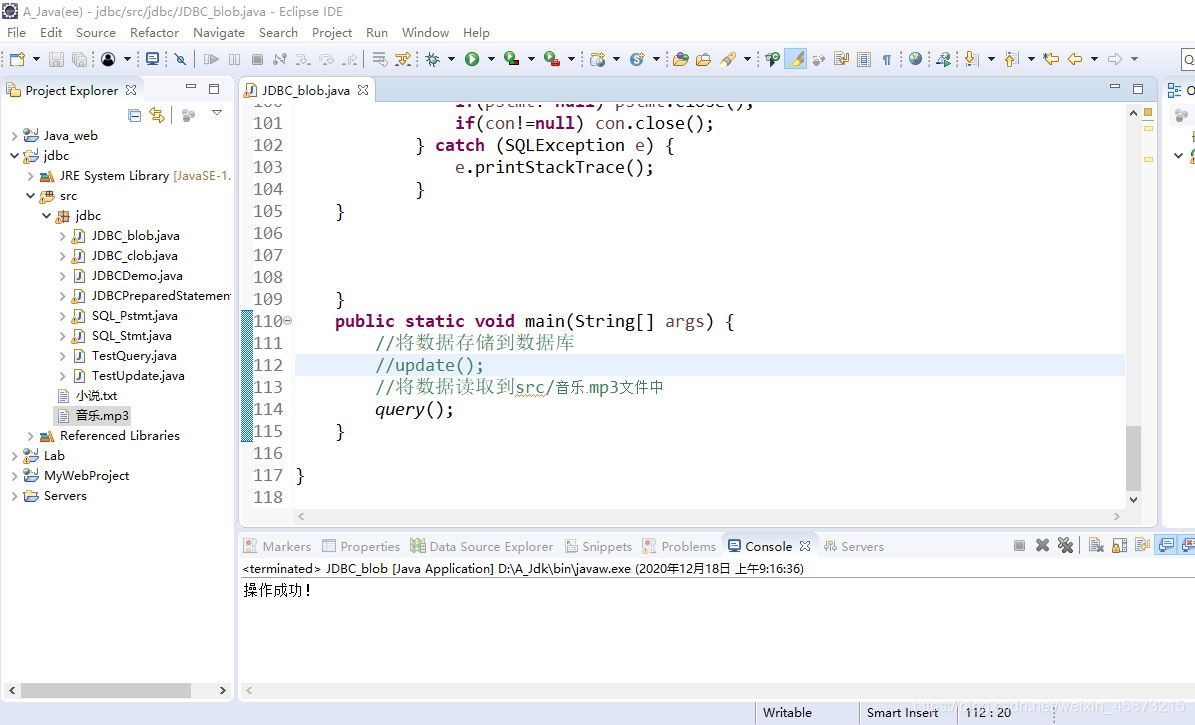Open the Source menu
Viewport: 1195px width, 725px height.
click(x=96, y=33)
